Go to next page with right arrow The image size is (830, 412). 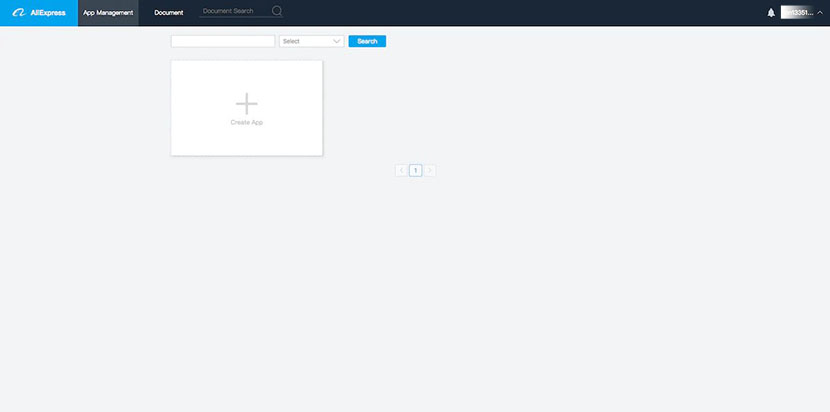430,171
